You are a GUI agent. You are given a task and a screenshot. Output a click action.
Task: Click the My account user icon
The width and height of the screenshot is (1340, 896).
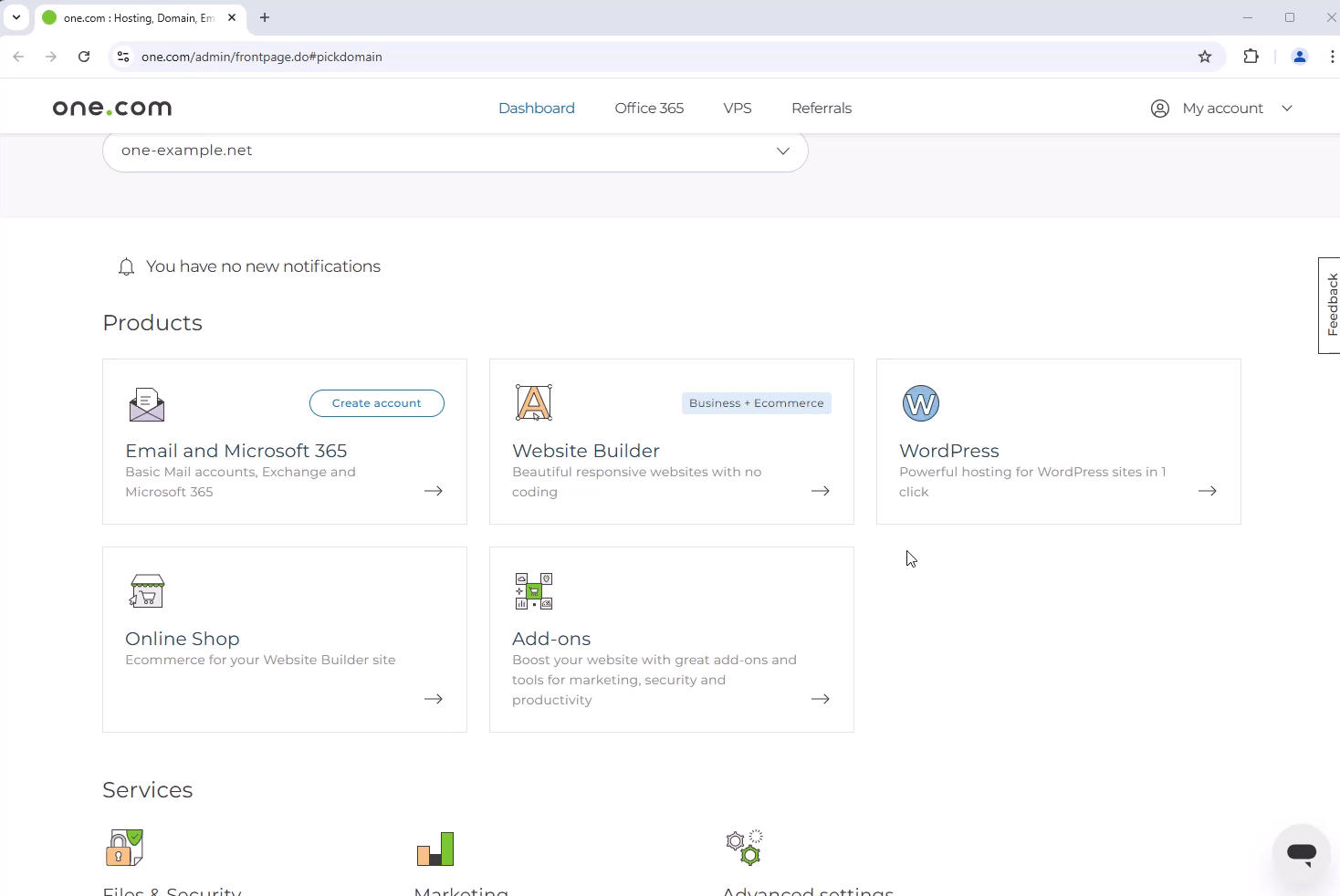point(1160,109)
